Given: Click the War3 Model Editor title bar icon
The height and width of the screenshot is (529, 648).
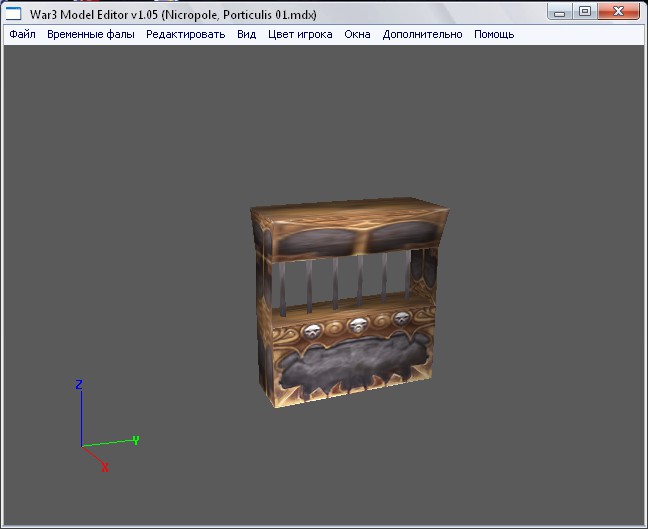Looking at the screenshot, I should coord(15,12).
